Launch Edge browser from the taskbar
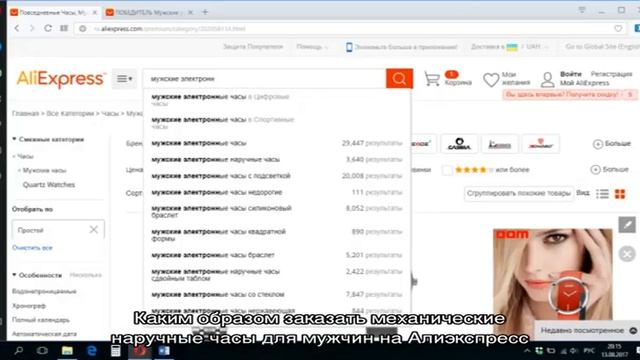Image resolution: width=640 pixels, height=360 pixels. point(91,351)
